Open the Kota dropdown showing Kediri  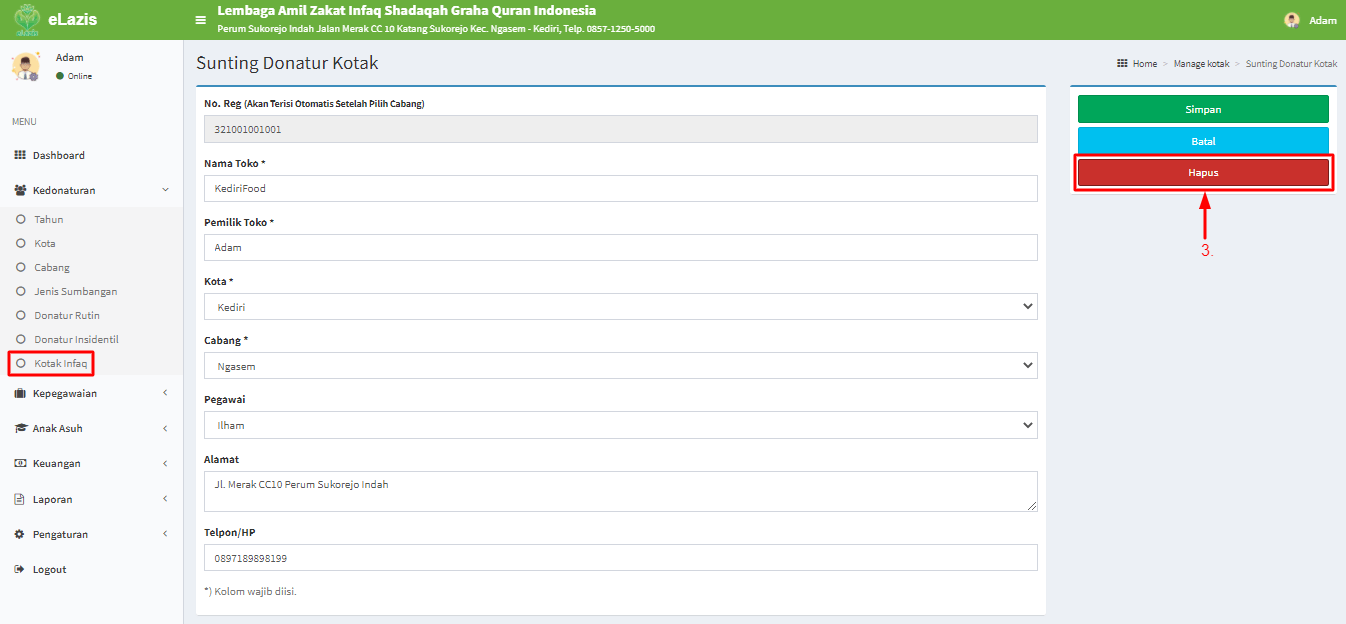[621, 307]
